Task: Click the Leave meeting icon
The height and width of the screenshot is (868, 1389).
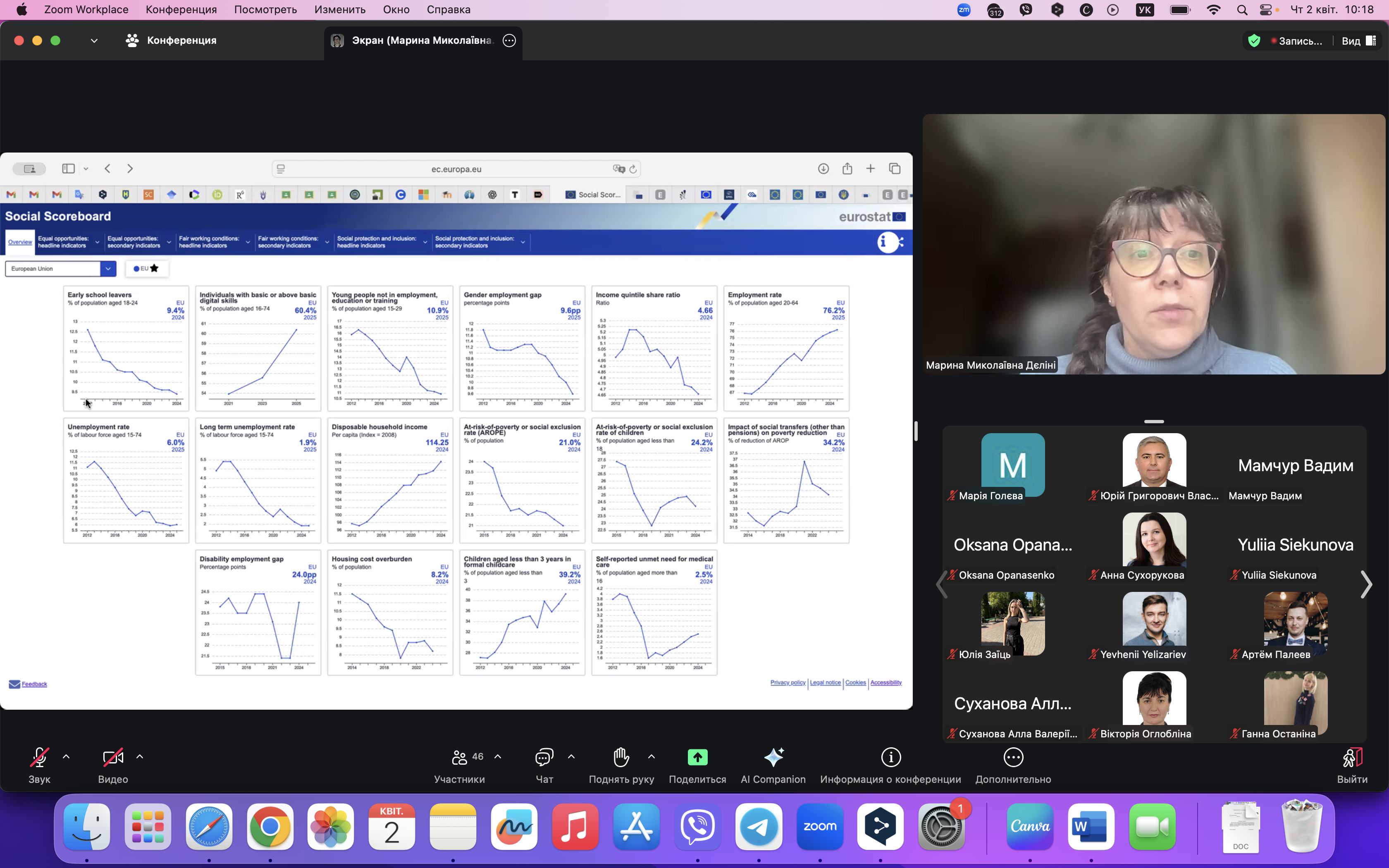Action: (1352, 757)
